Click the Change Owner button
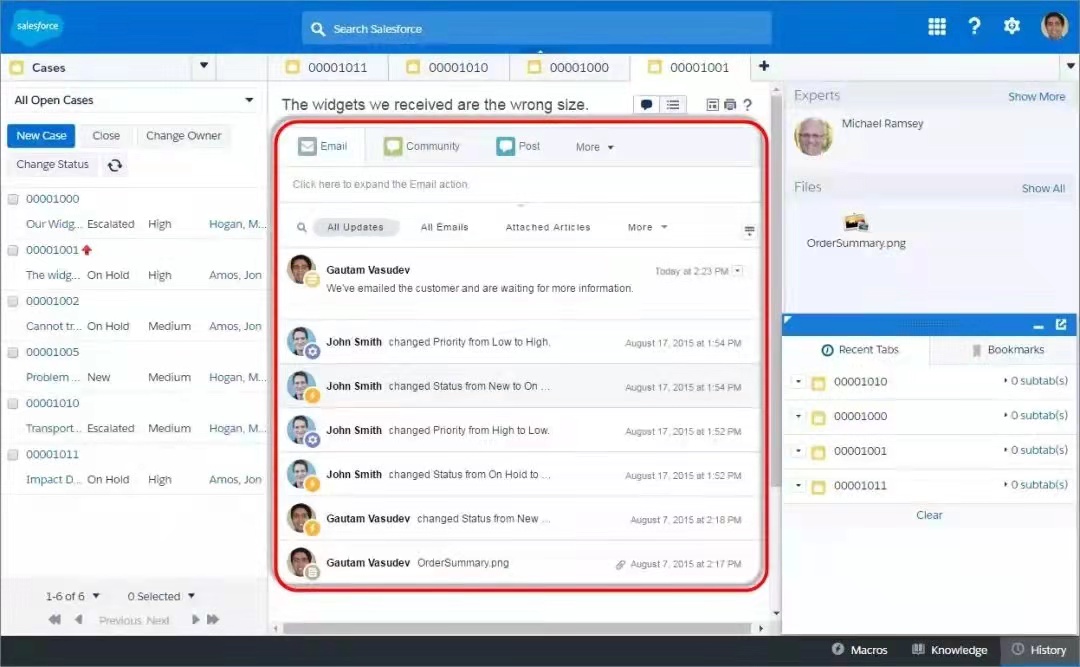Image resolution: width=1080 pixels, height=667 pixels. point(183,136)
